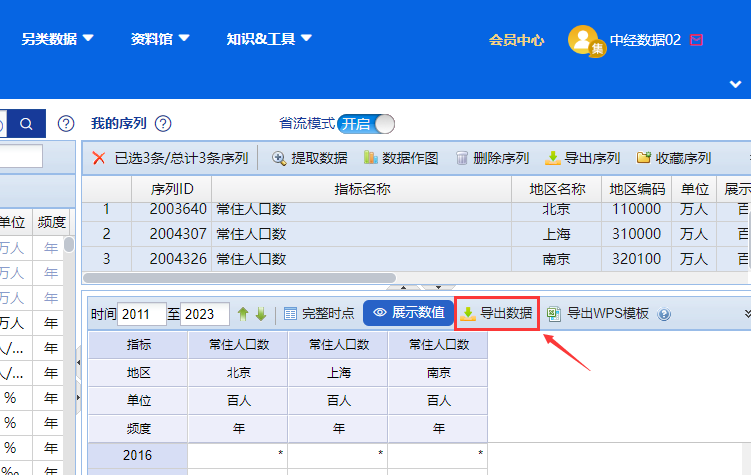Open 数据作图 charting tool
Screen dimensions: 751x475
pos(401,158)
